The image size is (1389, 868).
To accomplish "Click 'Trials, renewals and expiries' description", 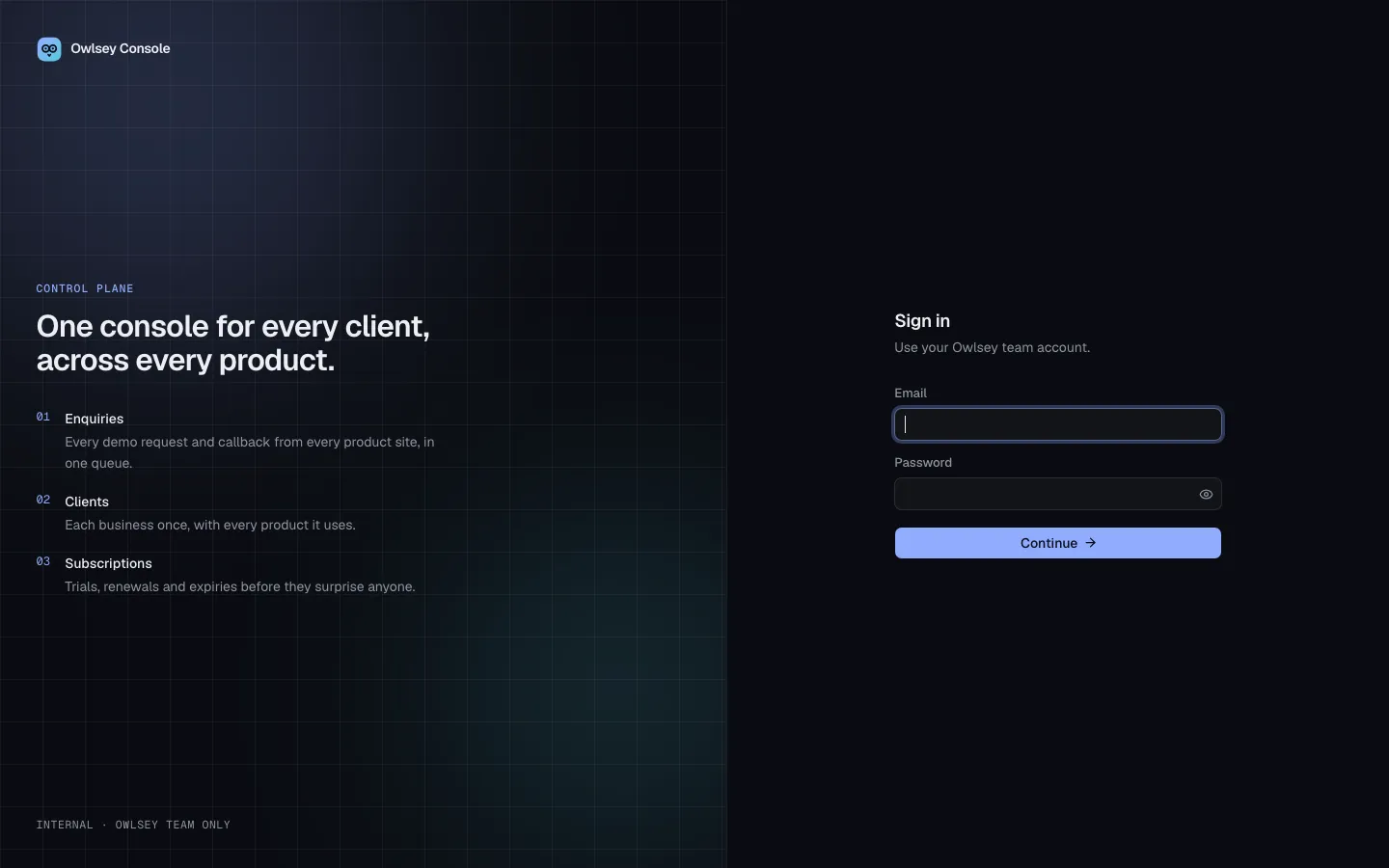I will pyautogui.click(x=240, y=586).
